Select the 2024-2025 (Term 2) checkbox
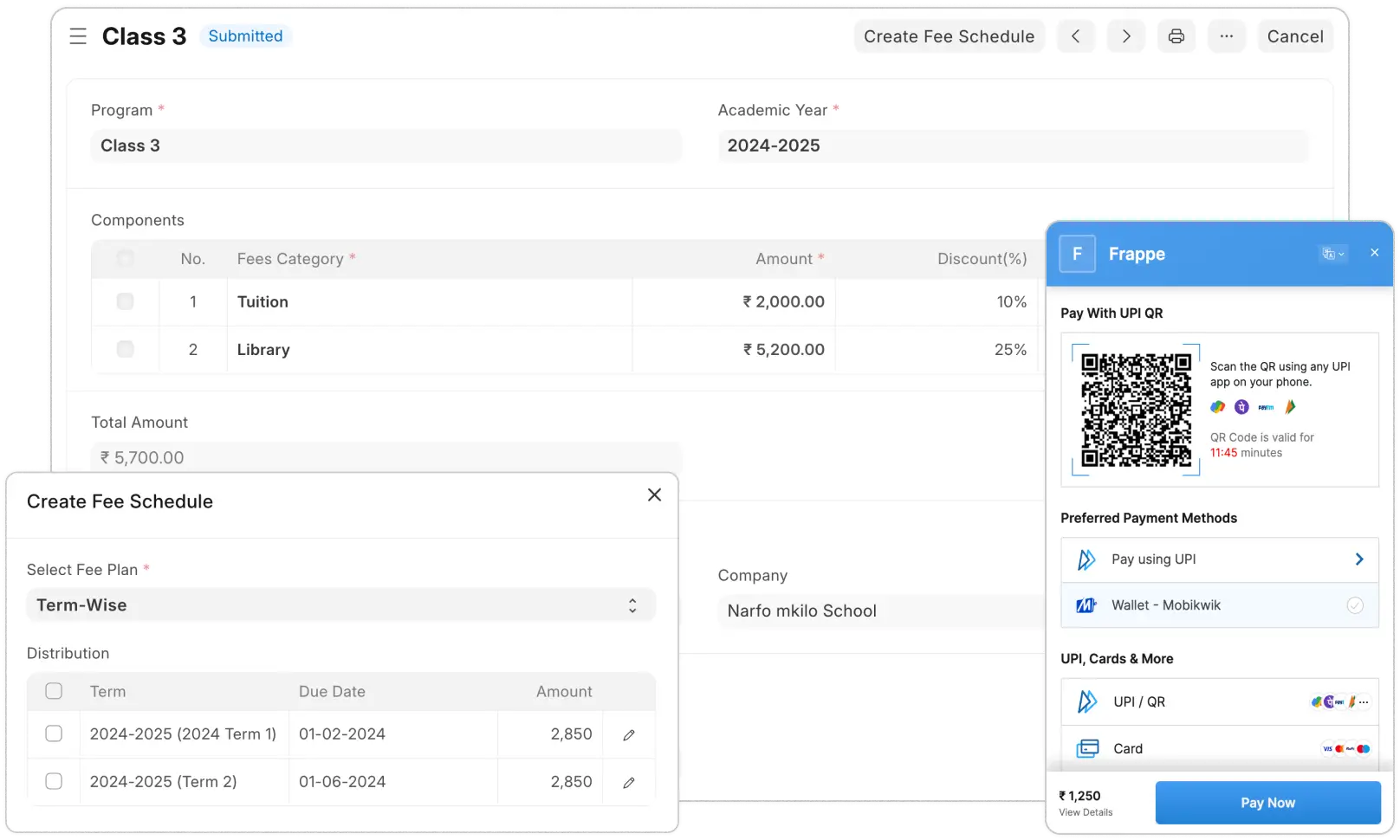 [x=54, y=781]
